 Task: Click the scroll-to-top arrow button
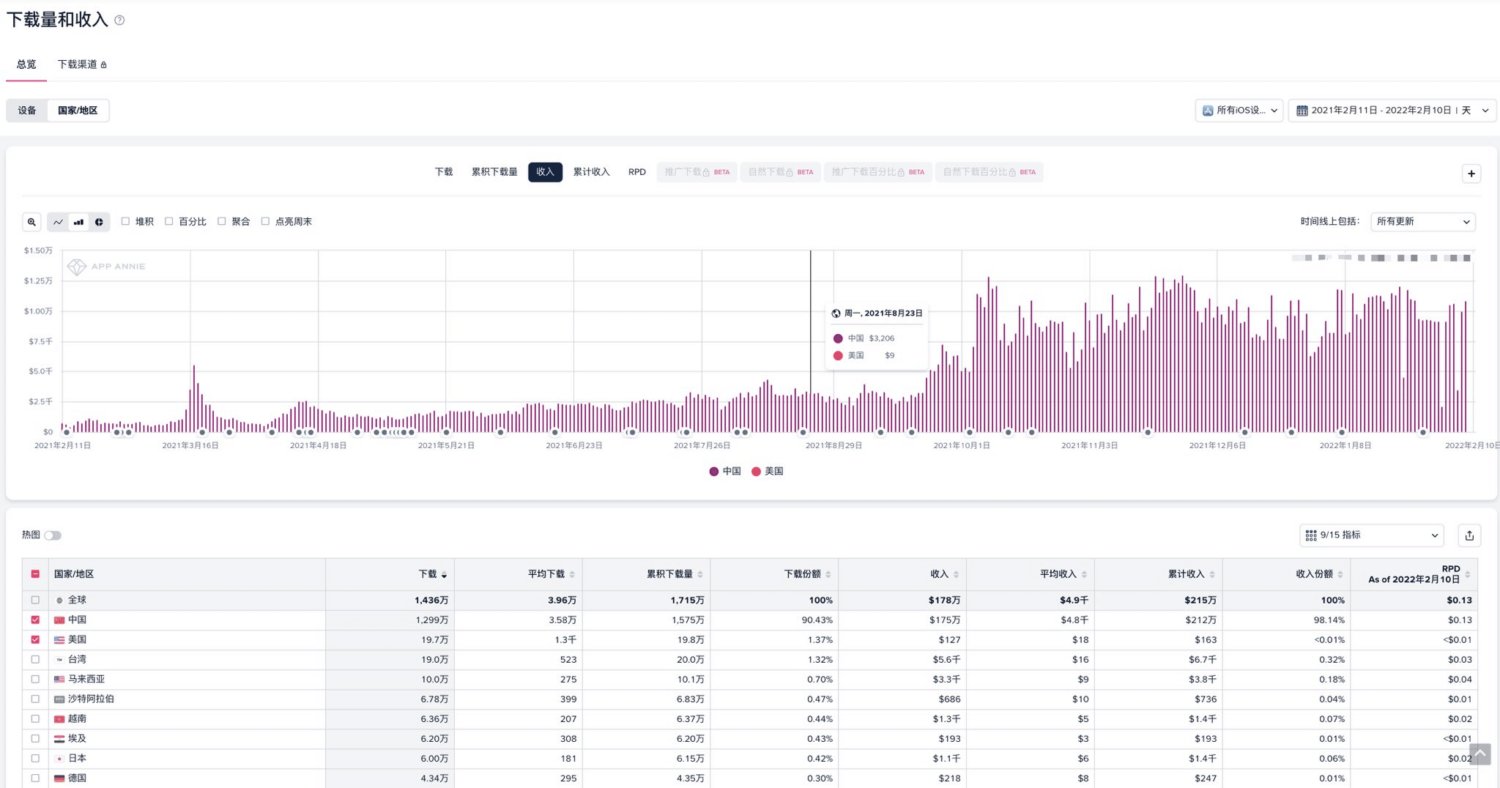click(x=1480, y=754)
